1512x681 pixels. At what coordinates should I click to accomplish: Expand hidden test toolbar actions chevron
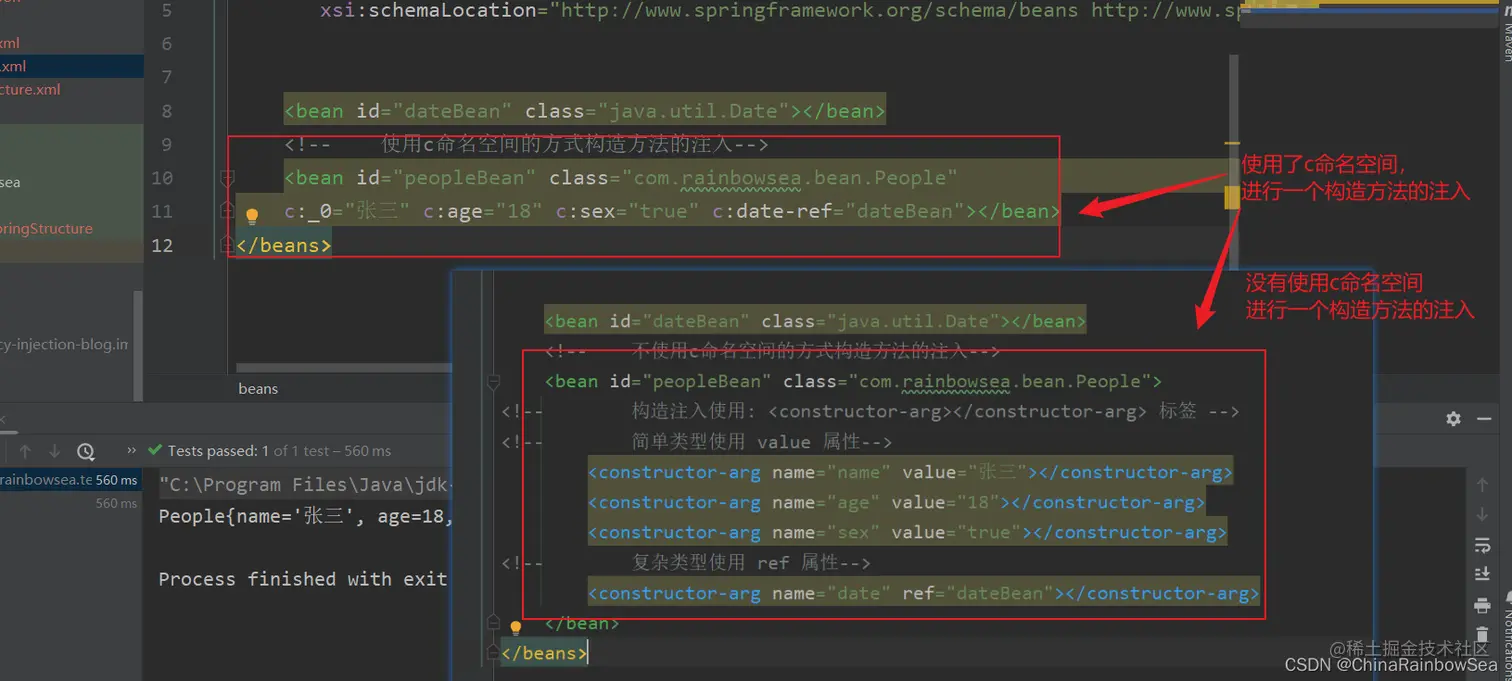pyautogui.click(x=131, y=451)
